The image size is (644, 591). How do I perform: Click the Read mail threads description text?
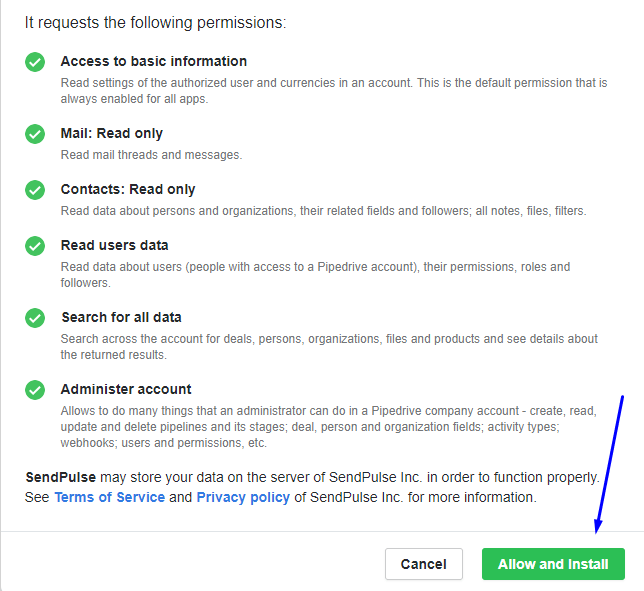point(152,155)
